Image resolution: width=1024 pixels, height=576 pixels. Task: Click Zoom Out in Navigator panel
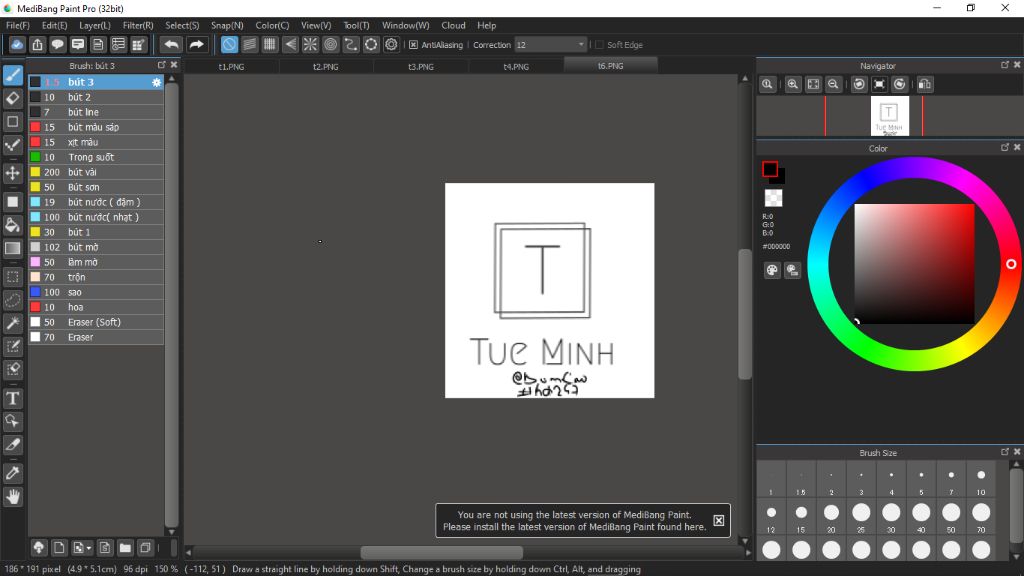tap(833, 84)
